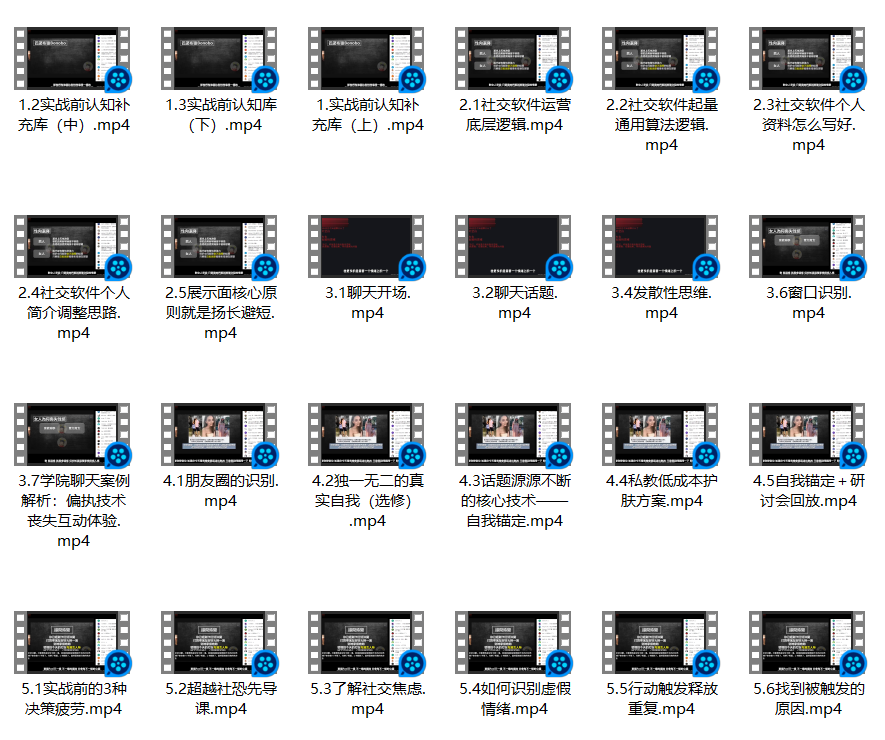Click the file name 4.5自我锚定＋研讨会回放.mp4
This screenshot has width=885, height=740.
pyautogui.click(x=808, y=491)
